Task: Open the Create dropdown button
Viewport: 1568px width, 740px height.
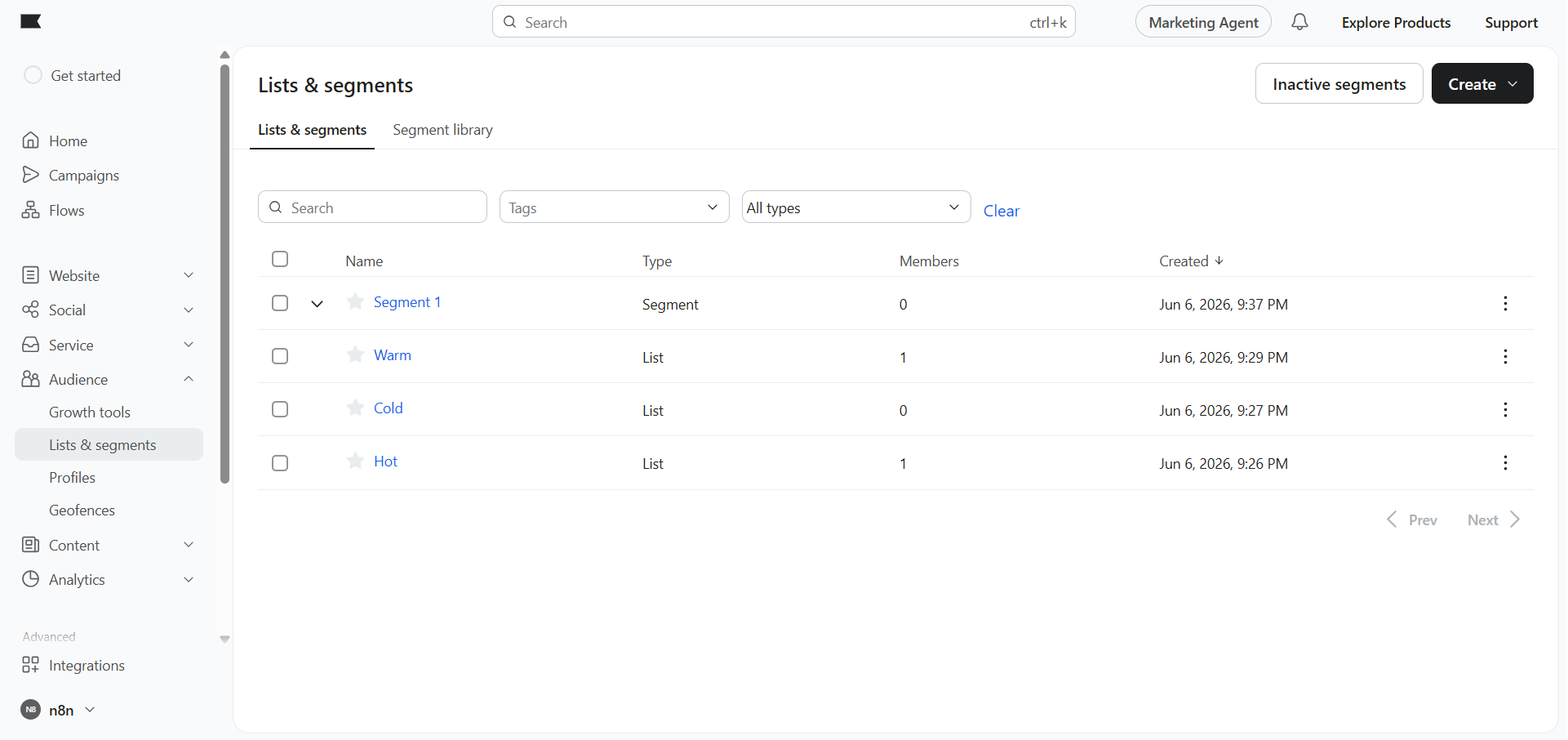Action: [x=1482, y=83]
